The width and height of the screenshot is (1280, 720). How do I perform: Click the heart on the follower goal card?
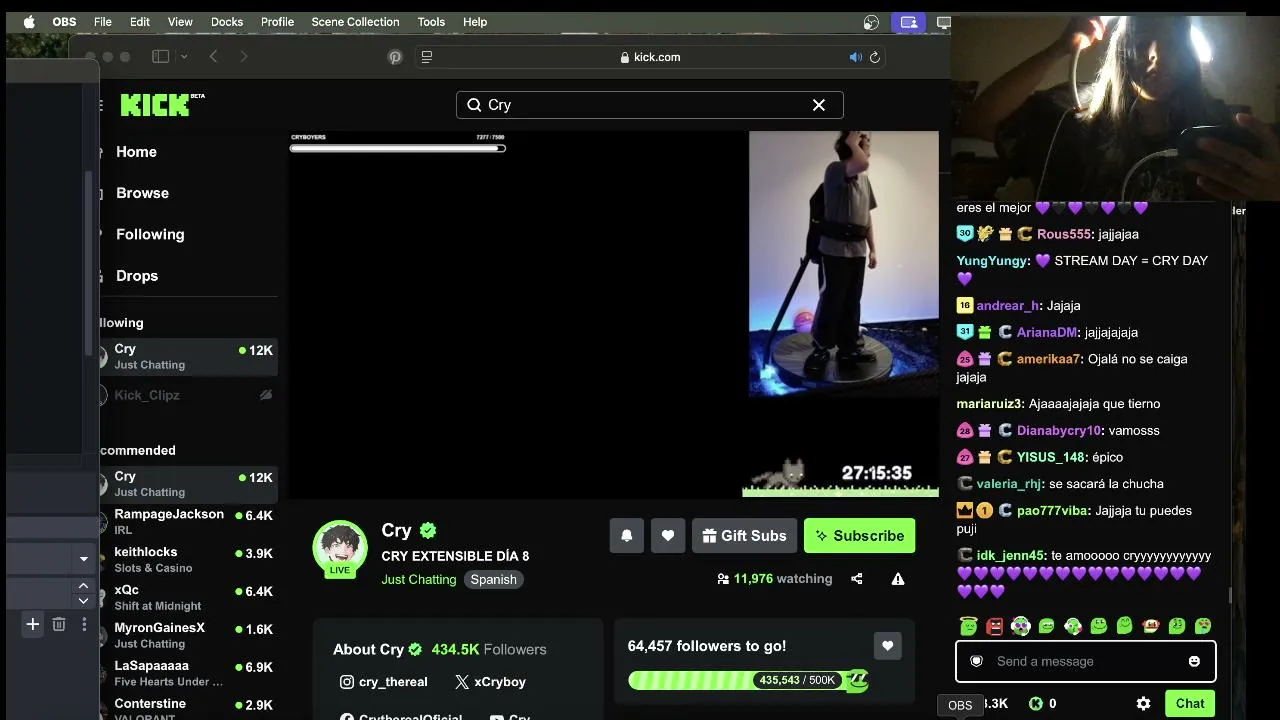click(887, 647)
